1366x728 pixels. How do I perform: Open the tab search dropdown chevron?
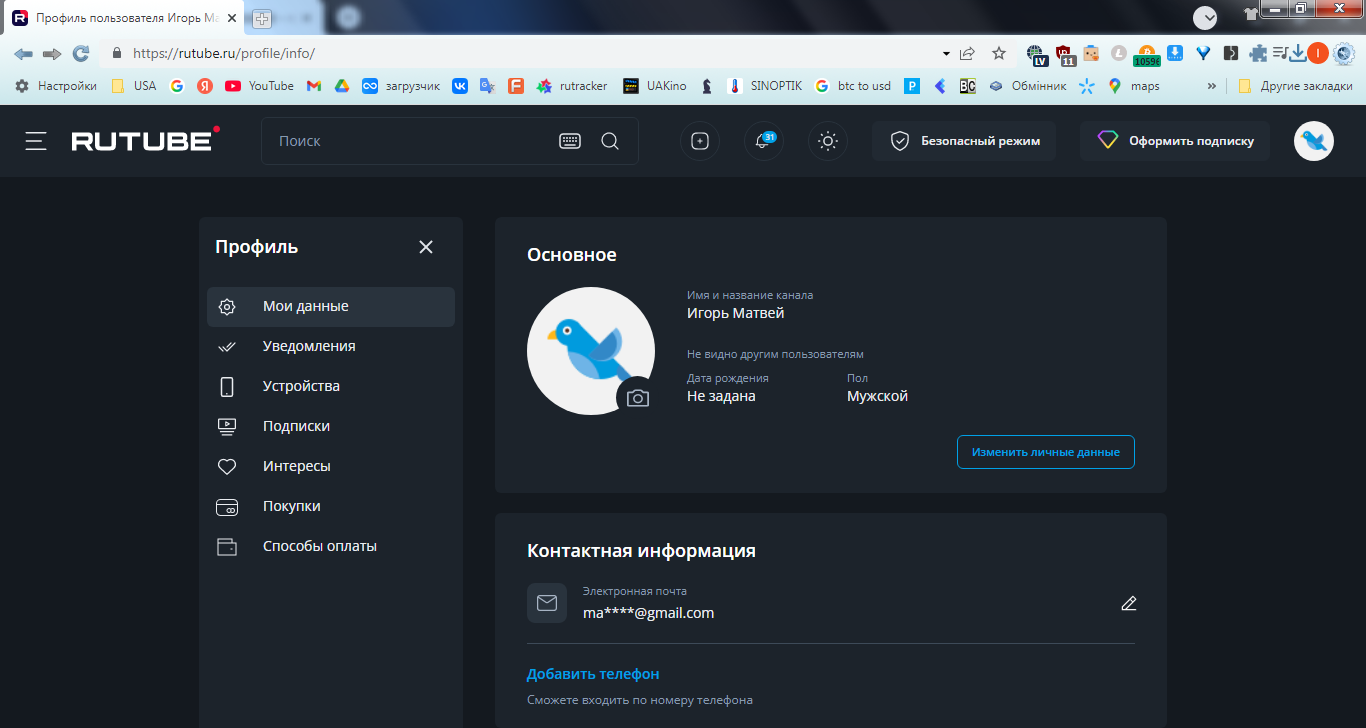click(x=1205, y=17)
